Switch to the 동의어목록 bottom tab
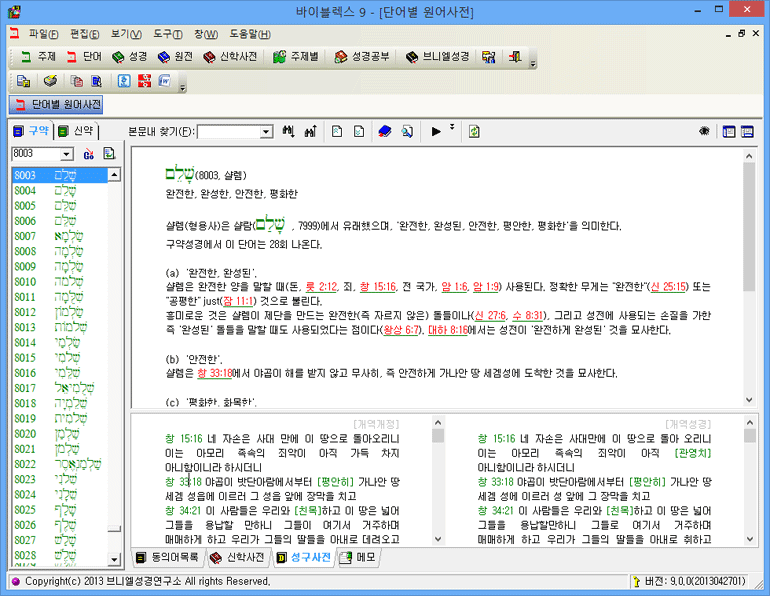770x596 pixels. click(x=168, y=557)
